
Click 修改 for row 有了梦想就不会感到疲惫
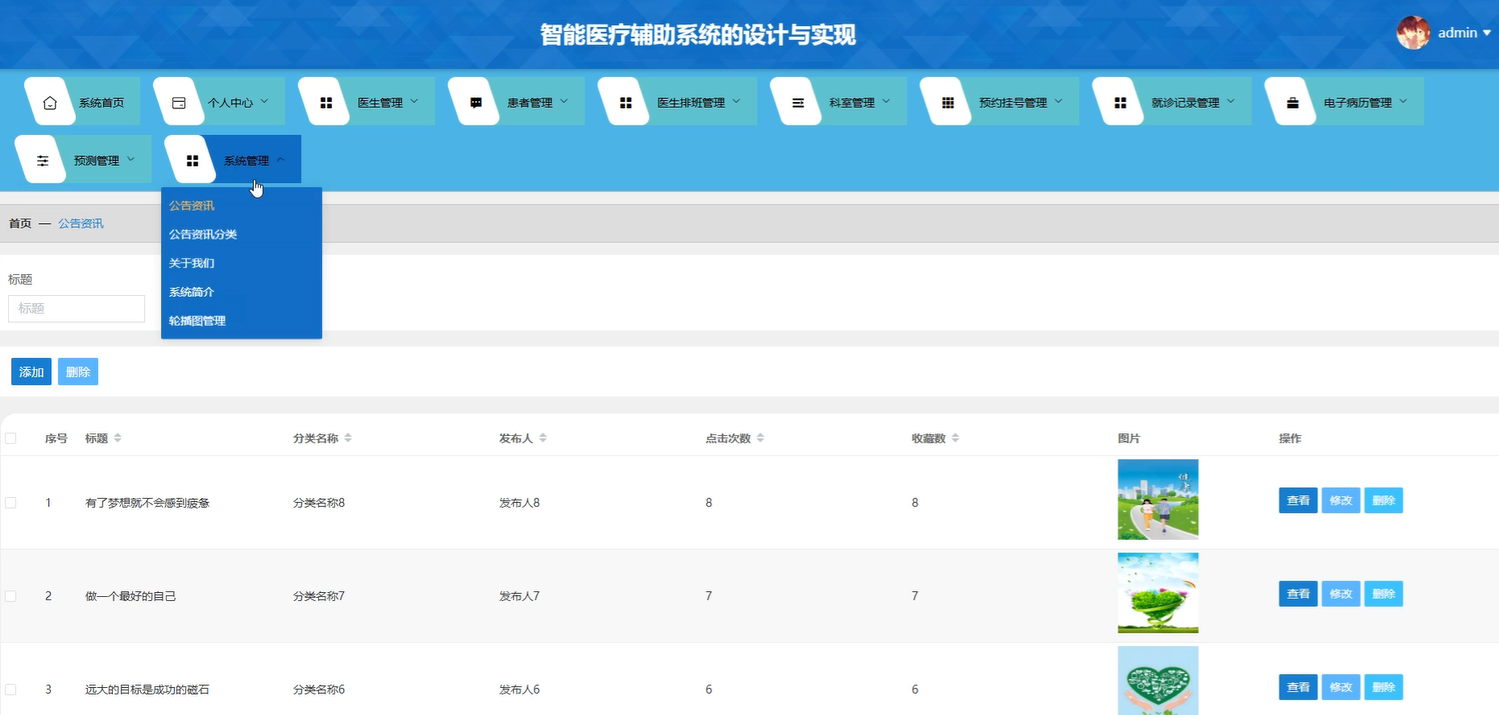[x=1341, y=501]
